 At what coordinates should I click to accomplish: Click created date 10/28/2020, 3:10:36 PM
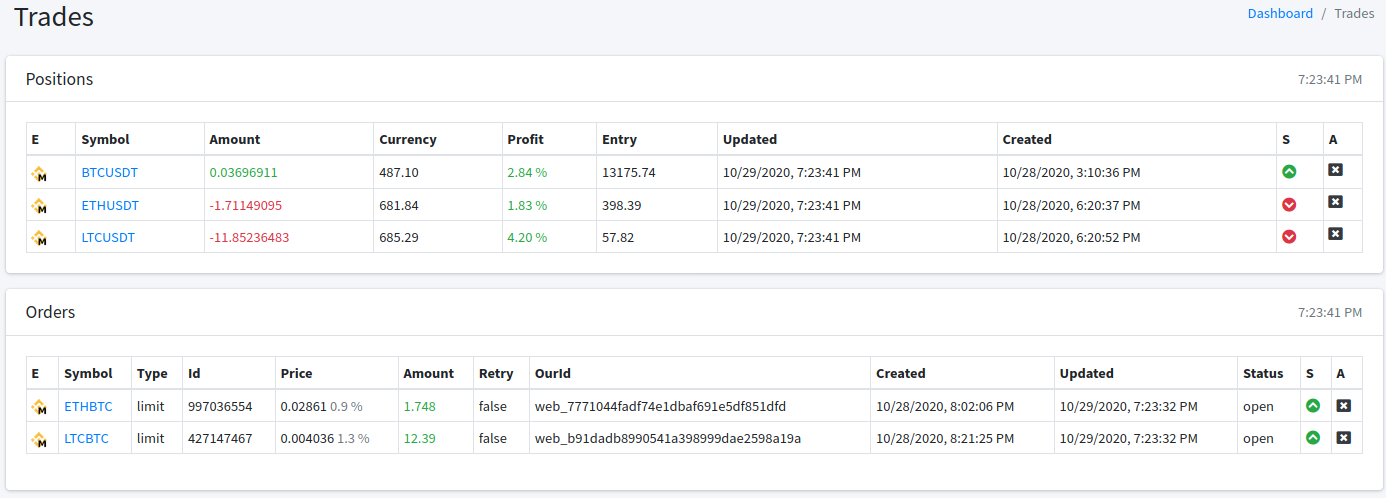coord(1072,173)
